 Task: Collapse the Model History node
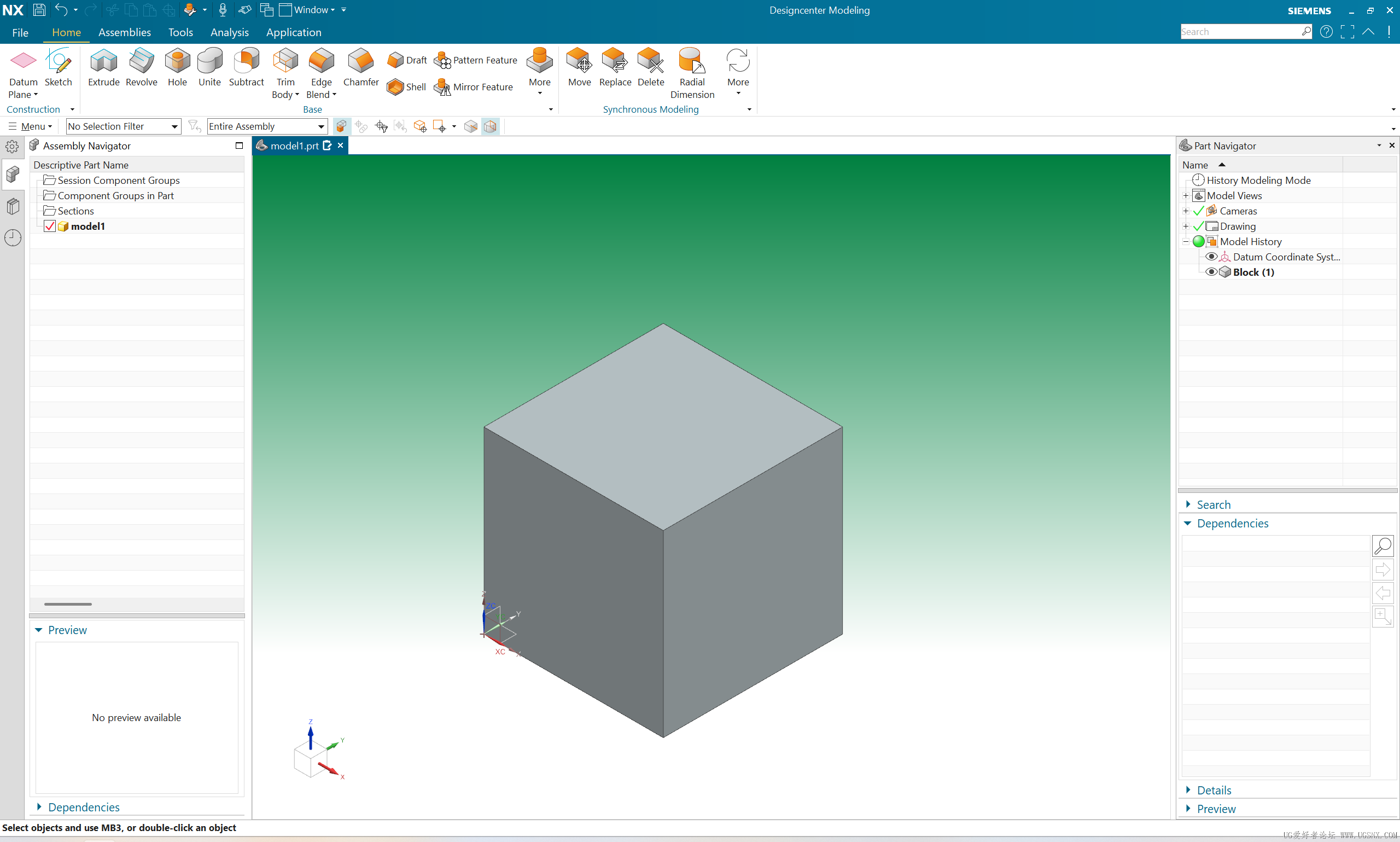point(1186,242)
